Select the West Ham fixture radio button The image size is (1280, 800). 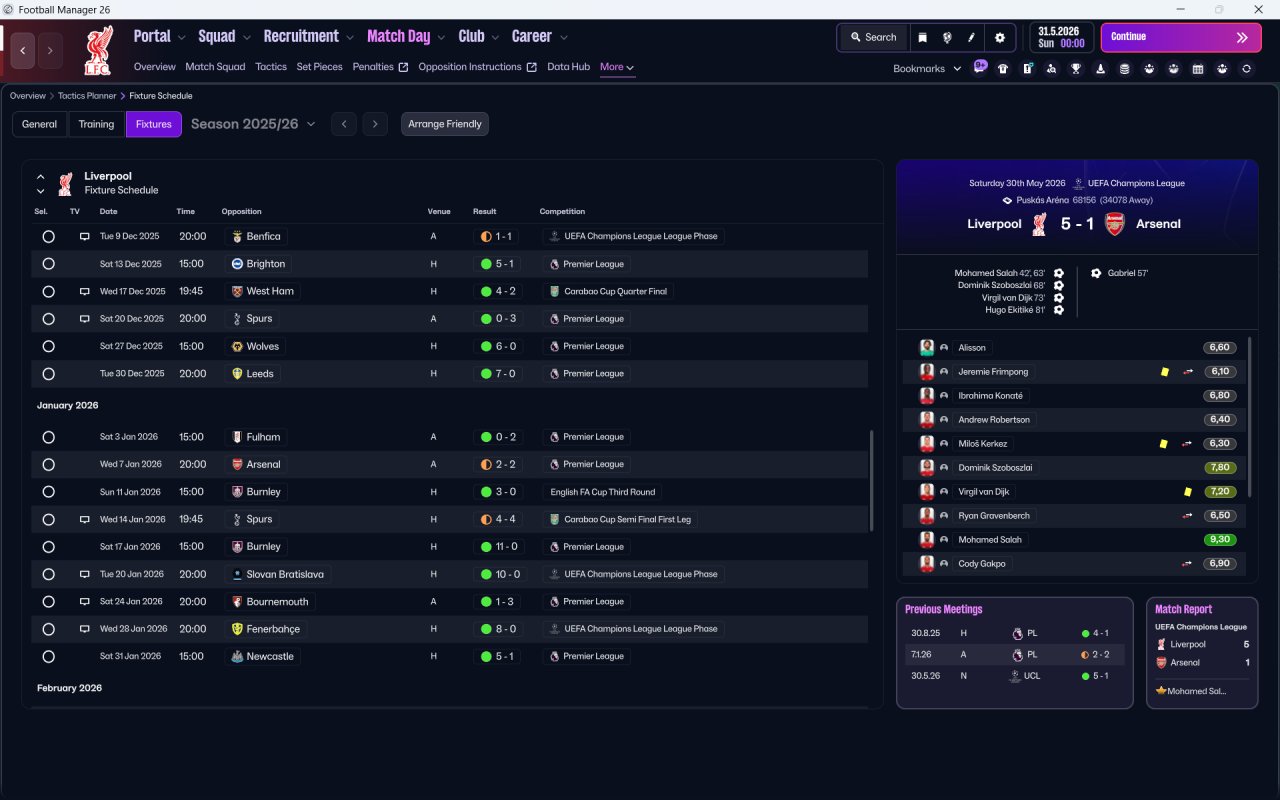tap(48, 292)
